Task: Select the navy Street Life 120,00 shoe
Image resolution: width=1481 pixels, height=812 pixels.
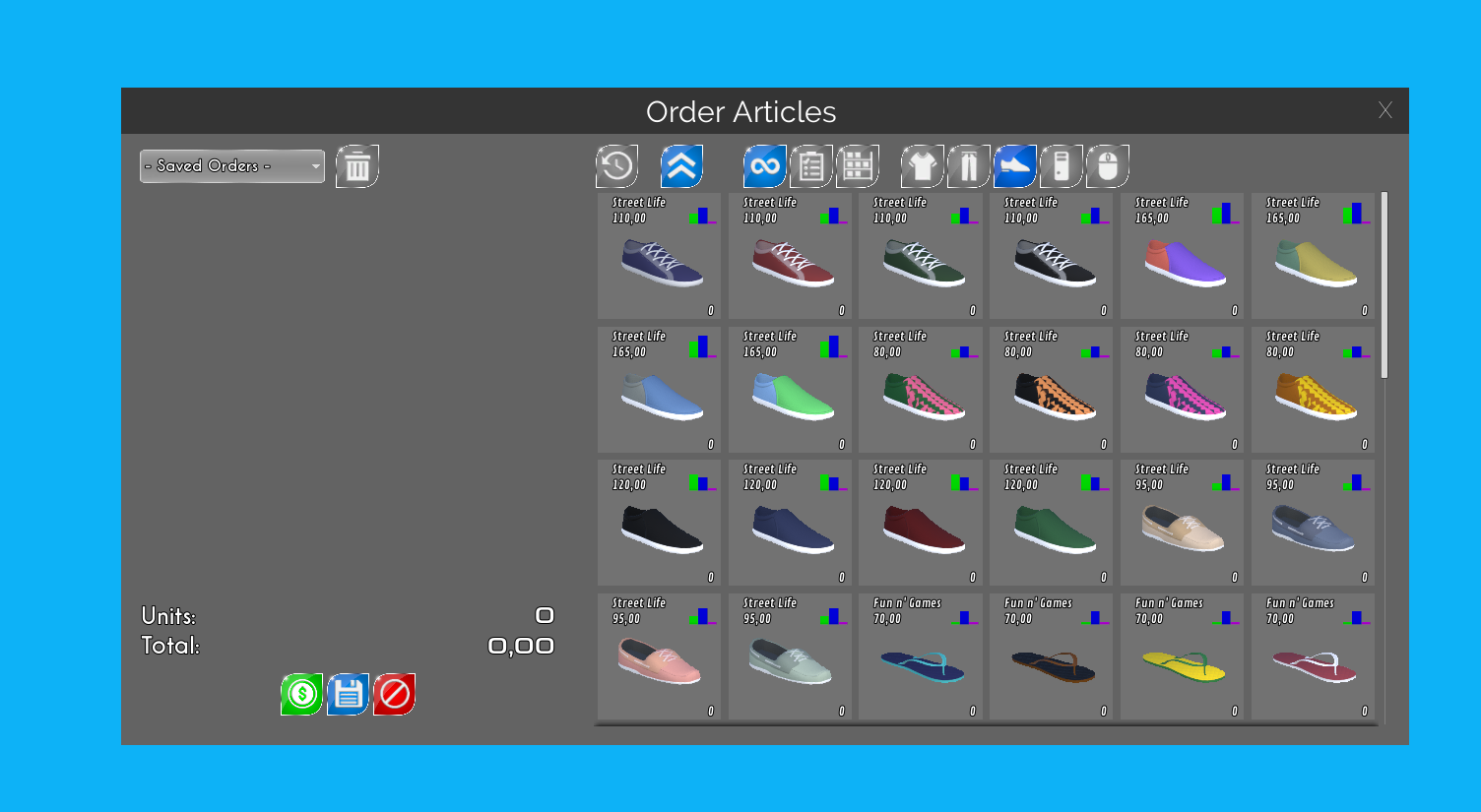Action: pyautogui.click(x=790, y=523)
